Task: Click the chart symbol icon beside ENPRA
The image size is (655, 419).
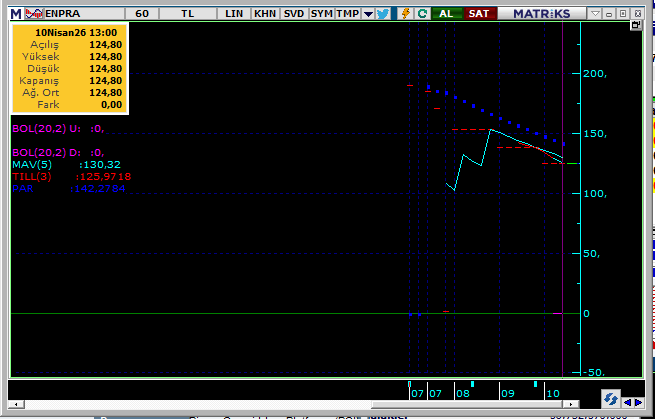Action: click(x=33, y=14)
